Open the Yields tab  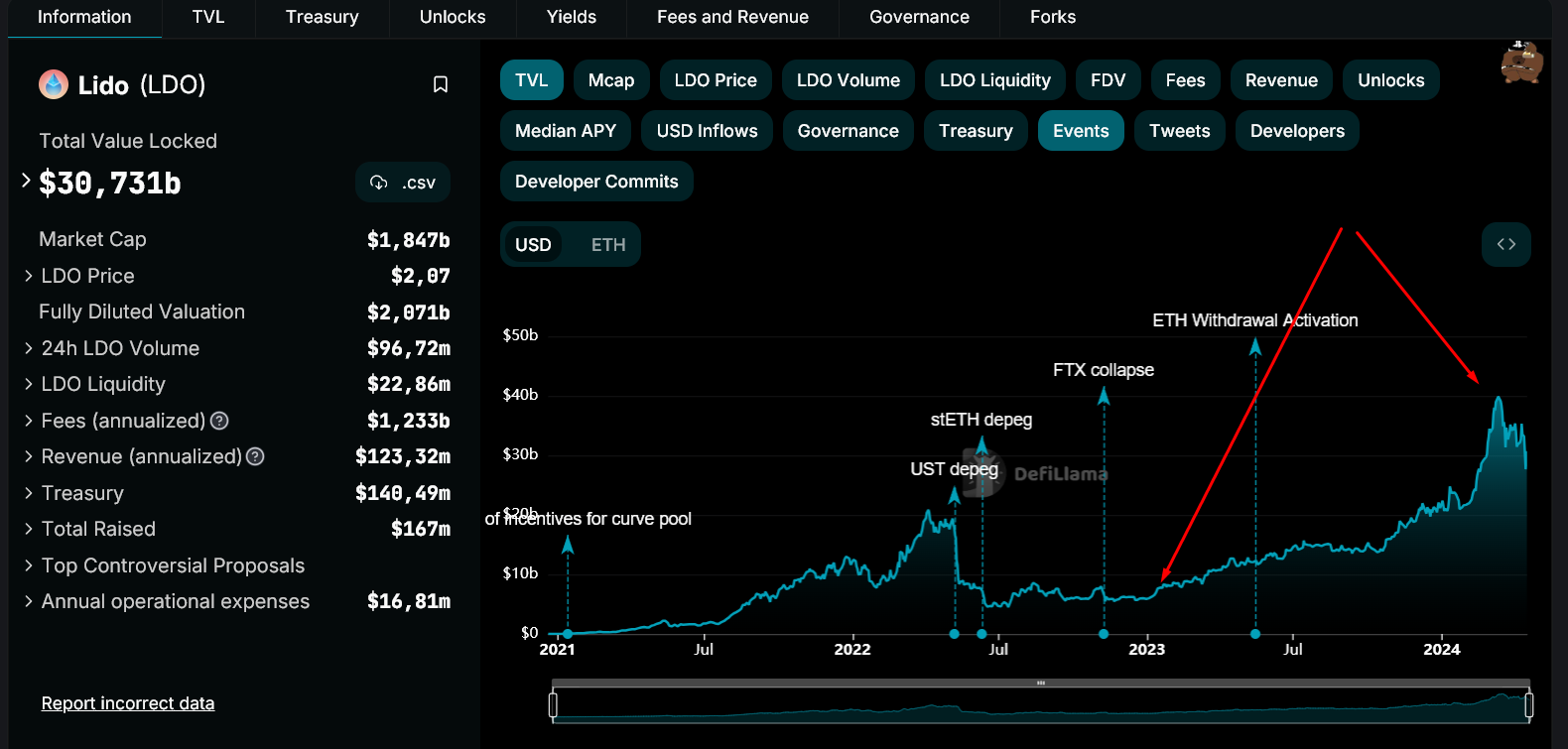(572, 17)
